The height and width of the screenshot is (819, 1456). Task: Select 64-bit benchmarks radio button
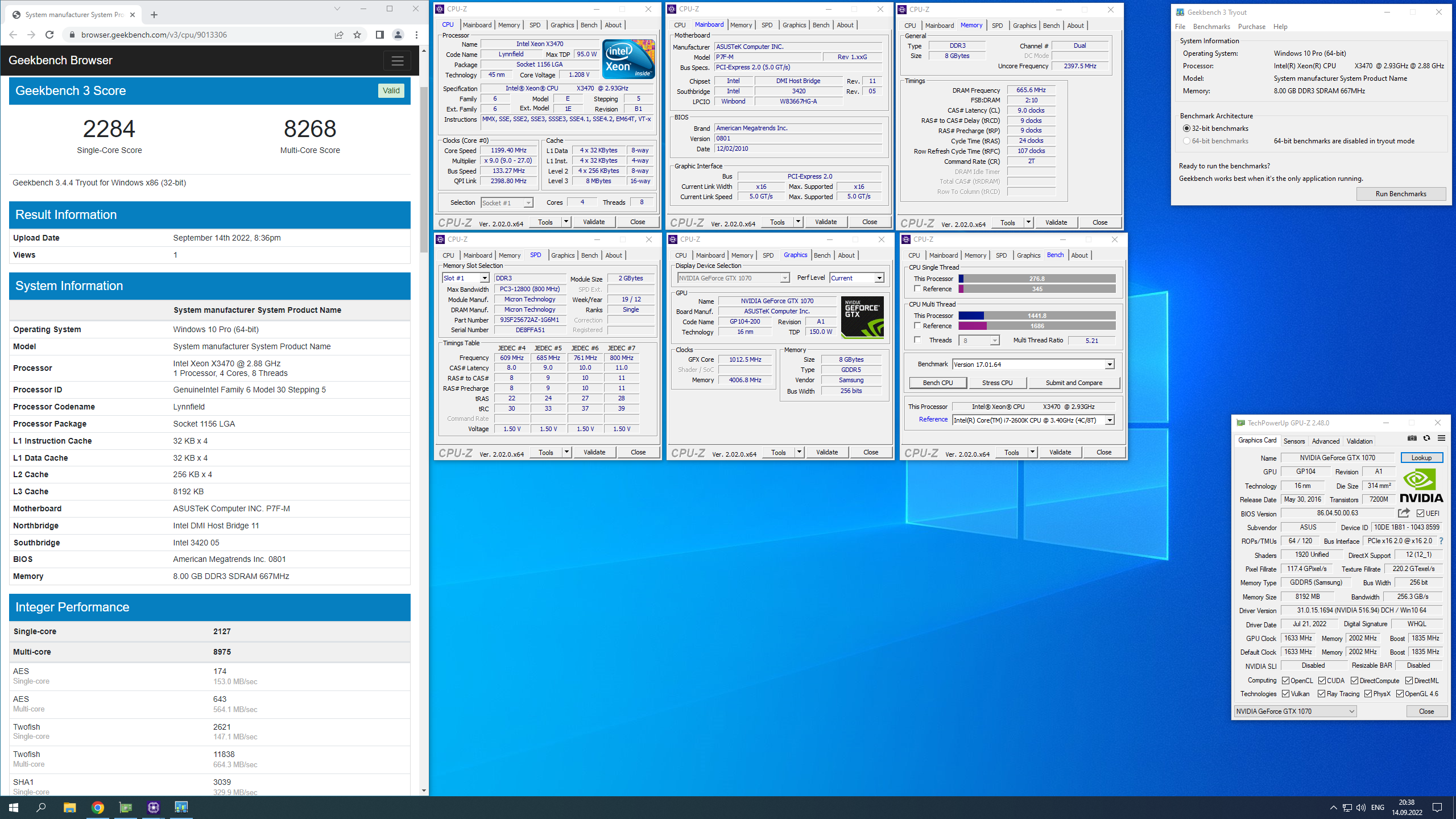point(1186,141)
